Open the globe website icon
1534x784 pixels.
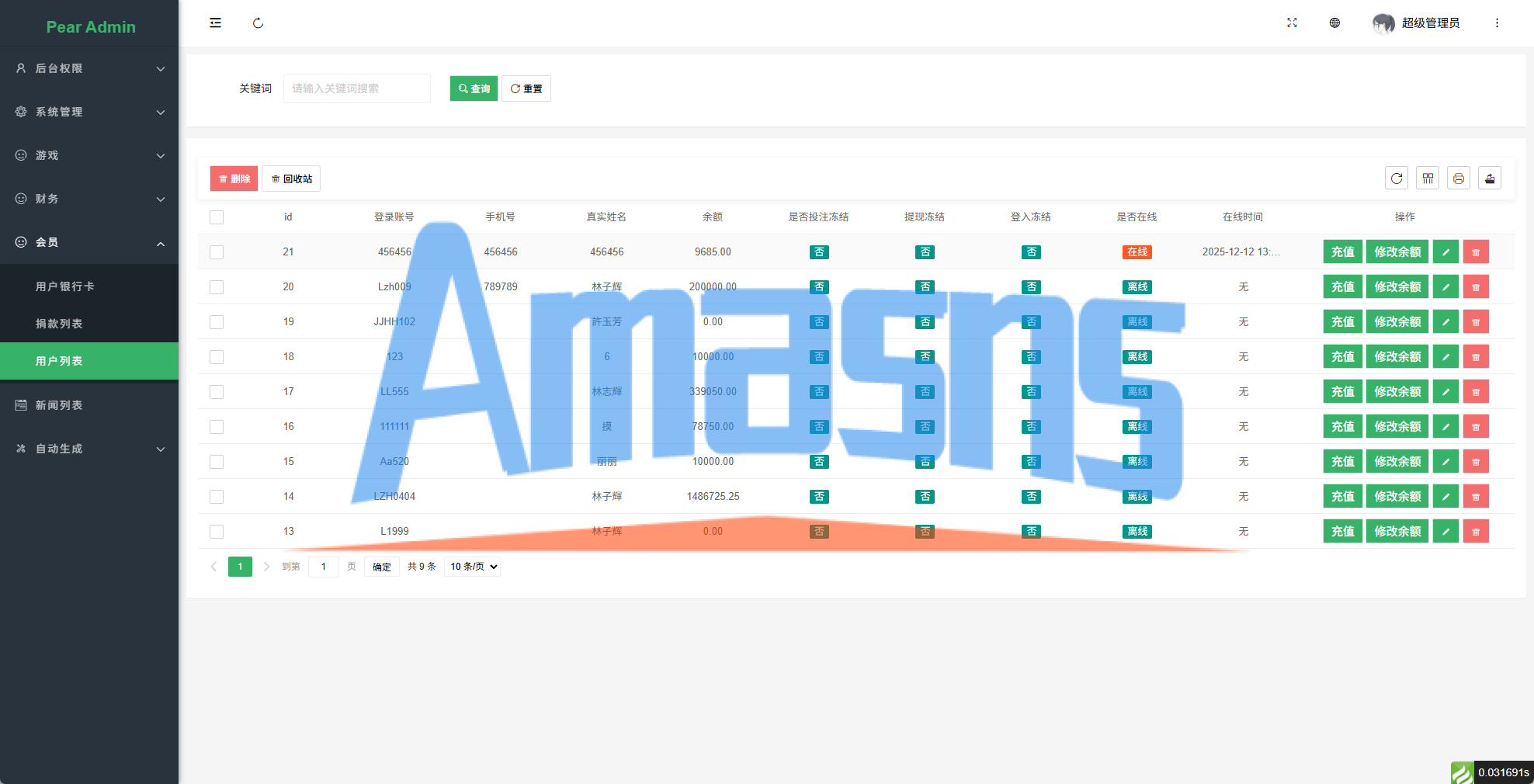[1334, 23]
